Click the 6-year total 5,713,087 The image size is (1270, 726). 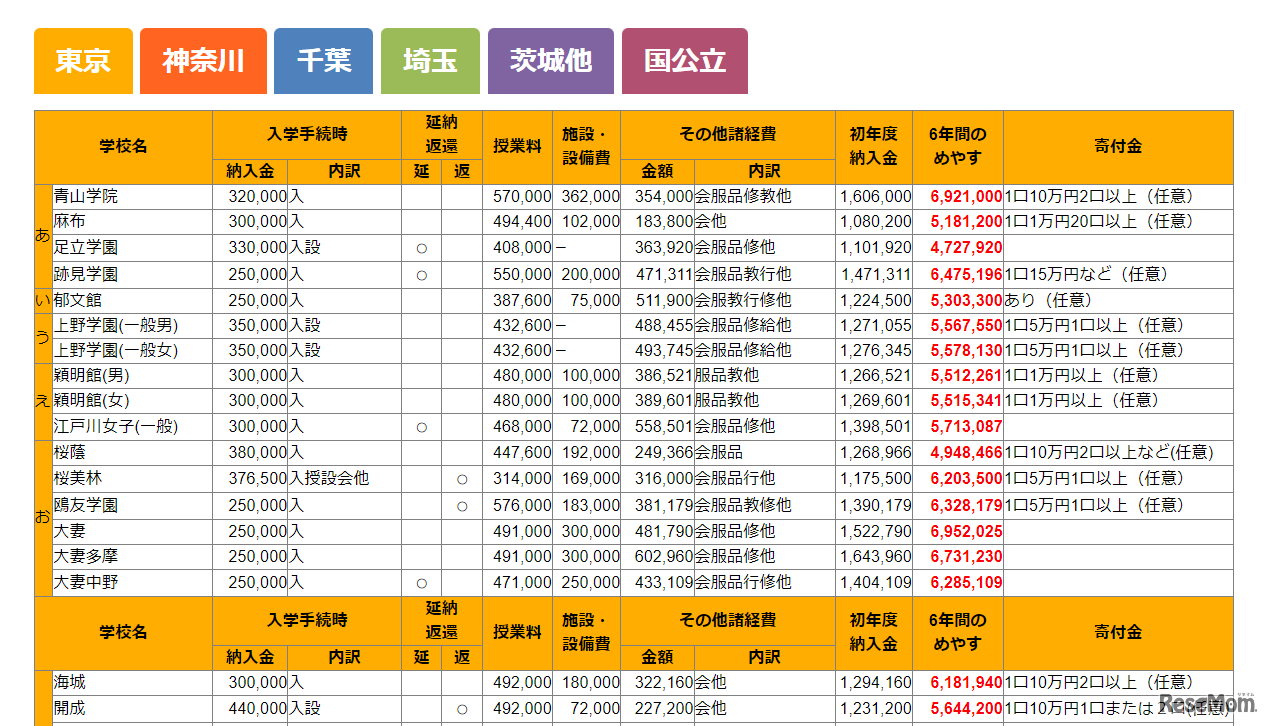[966, 426]
